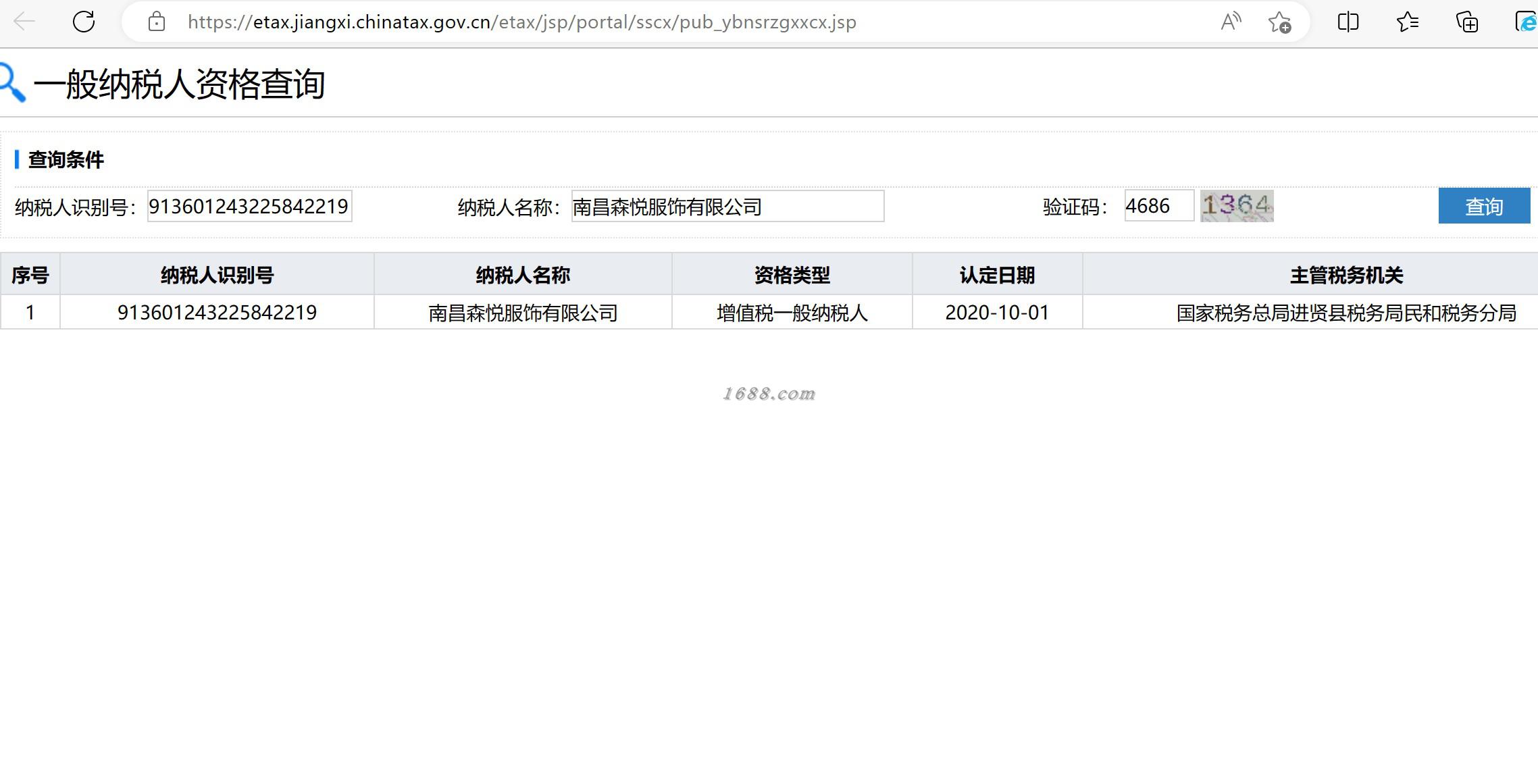Click the 验证码 input field containing 4686

[1159, 205]
